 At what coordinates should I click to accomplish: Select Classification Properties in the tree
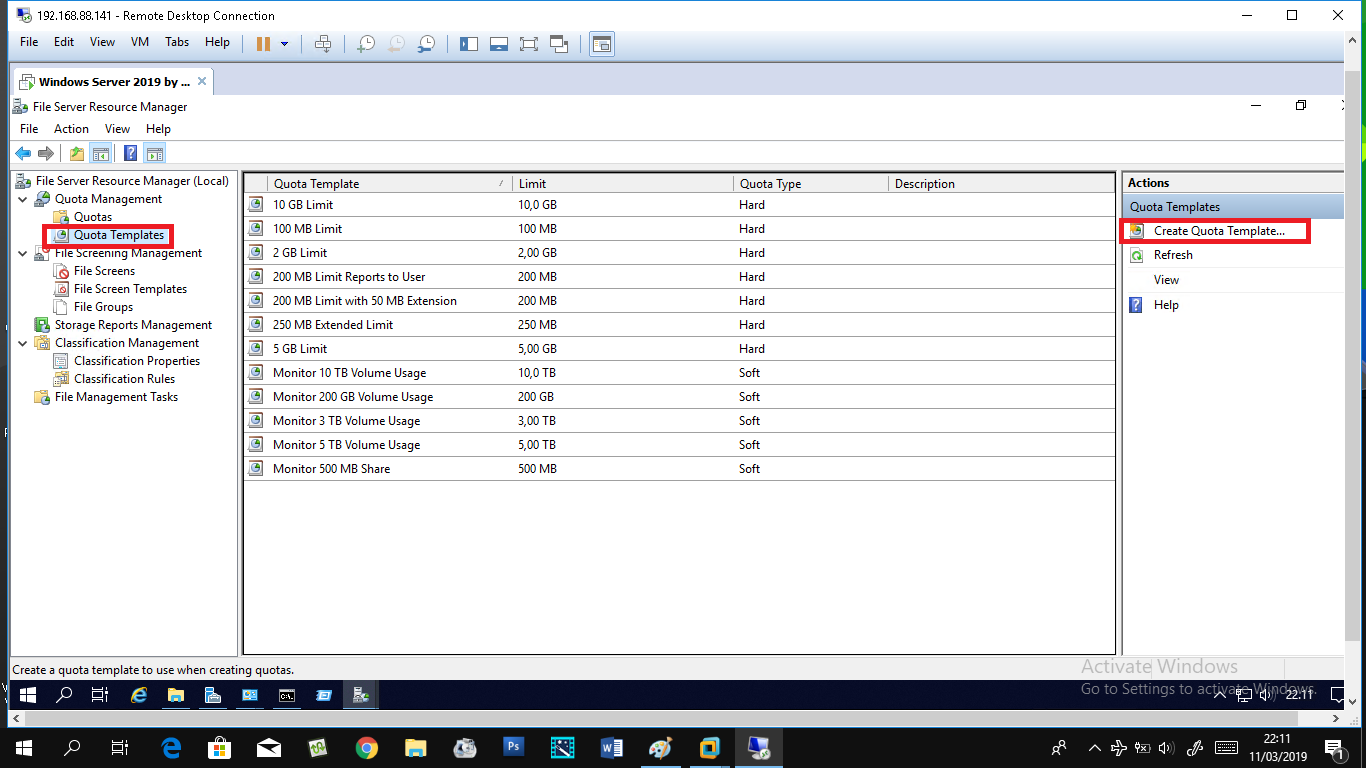137,361
